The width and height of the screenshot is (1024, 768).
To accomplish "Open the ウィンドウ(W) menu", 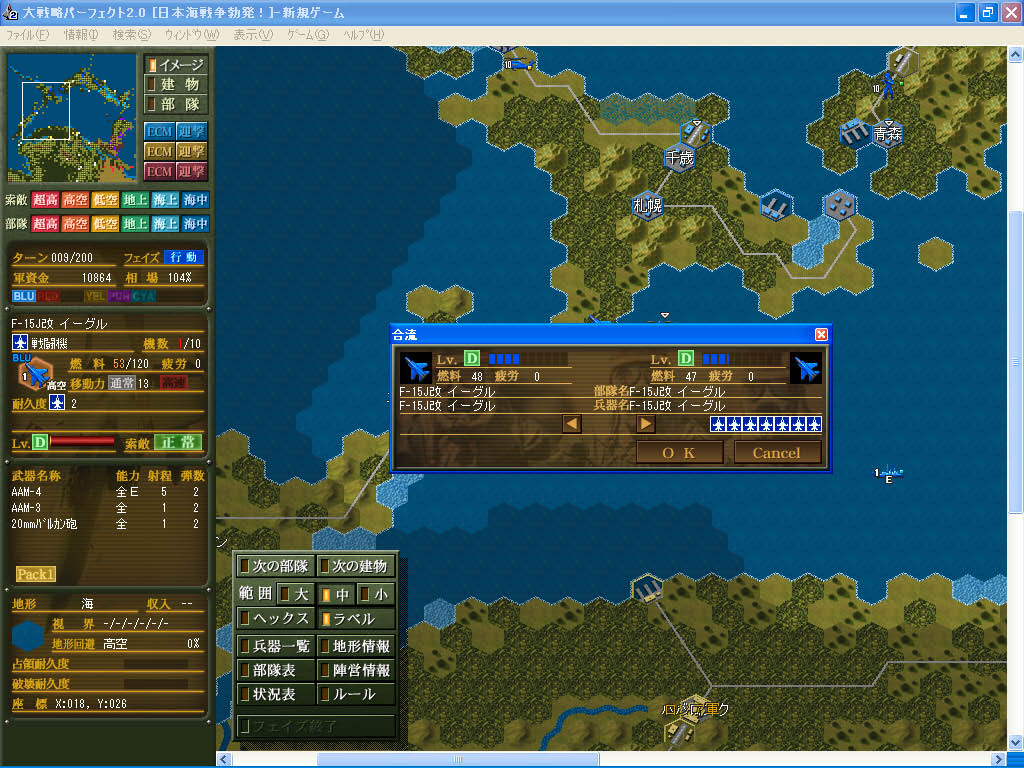I will coord(191,35).
